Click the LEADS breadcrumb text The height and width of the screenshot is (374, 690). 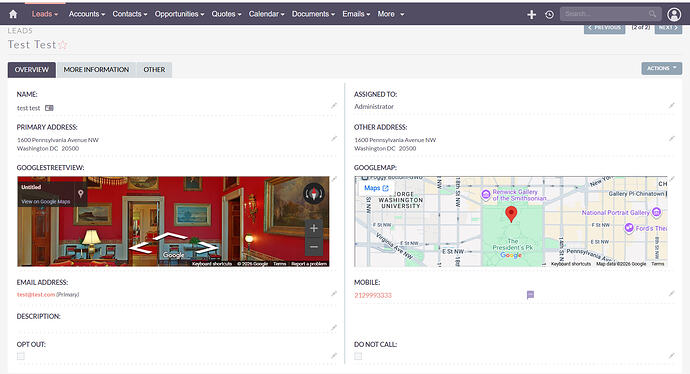click(x=20, y=31)
